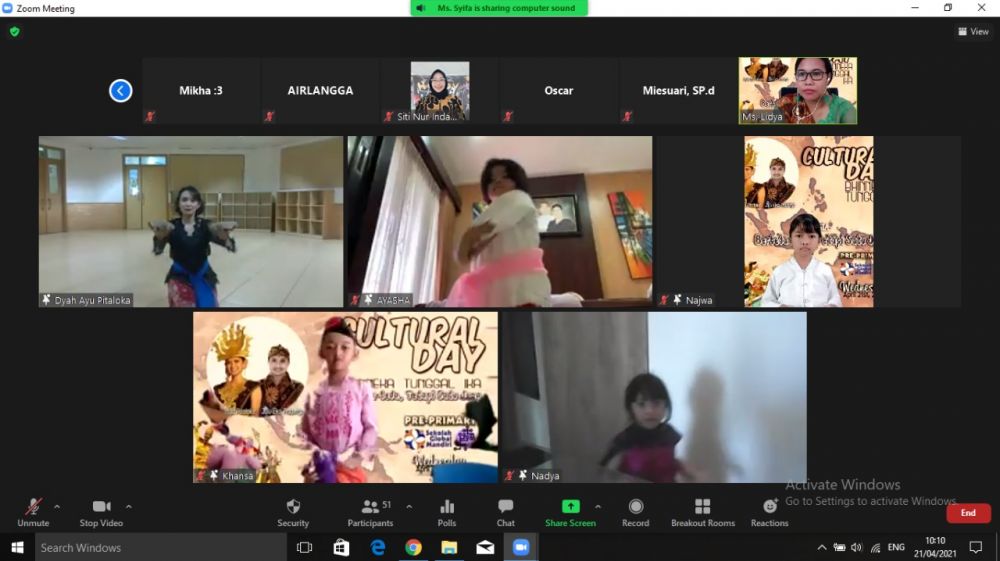Image resolution: width=1000 pixels, height=561 pixels.
Task: Unmute the microphone
Action: (33, 513)
